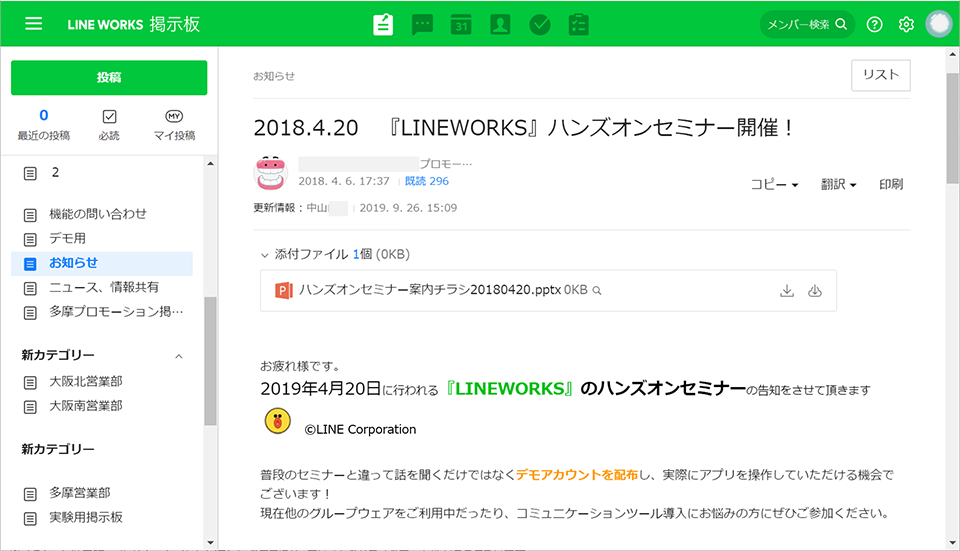This screenshot has width=960, height=551.
Task: Open the hamburger menu
Action: click(34, 24)
